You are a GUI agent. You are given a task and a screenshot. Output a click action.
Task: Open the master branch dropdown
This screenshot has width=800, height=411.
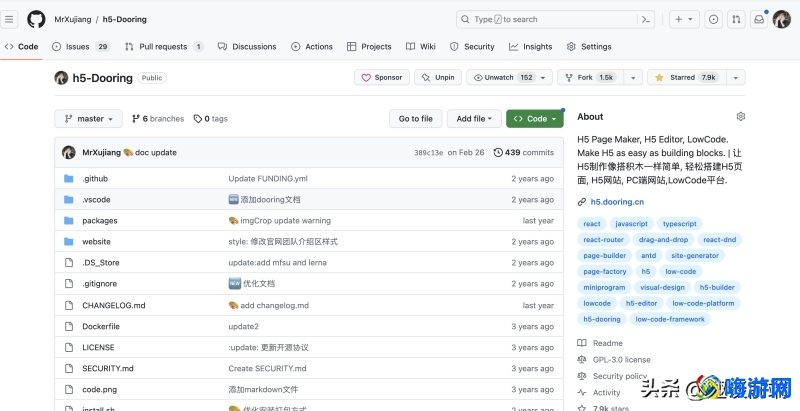88,118
